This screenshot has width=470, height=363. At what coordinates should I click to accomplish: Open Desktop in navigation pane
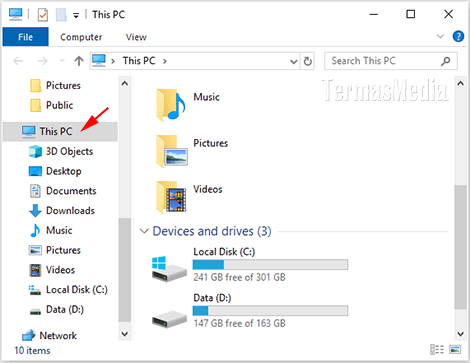pos(55,171)
